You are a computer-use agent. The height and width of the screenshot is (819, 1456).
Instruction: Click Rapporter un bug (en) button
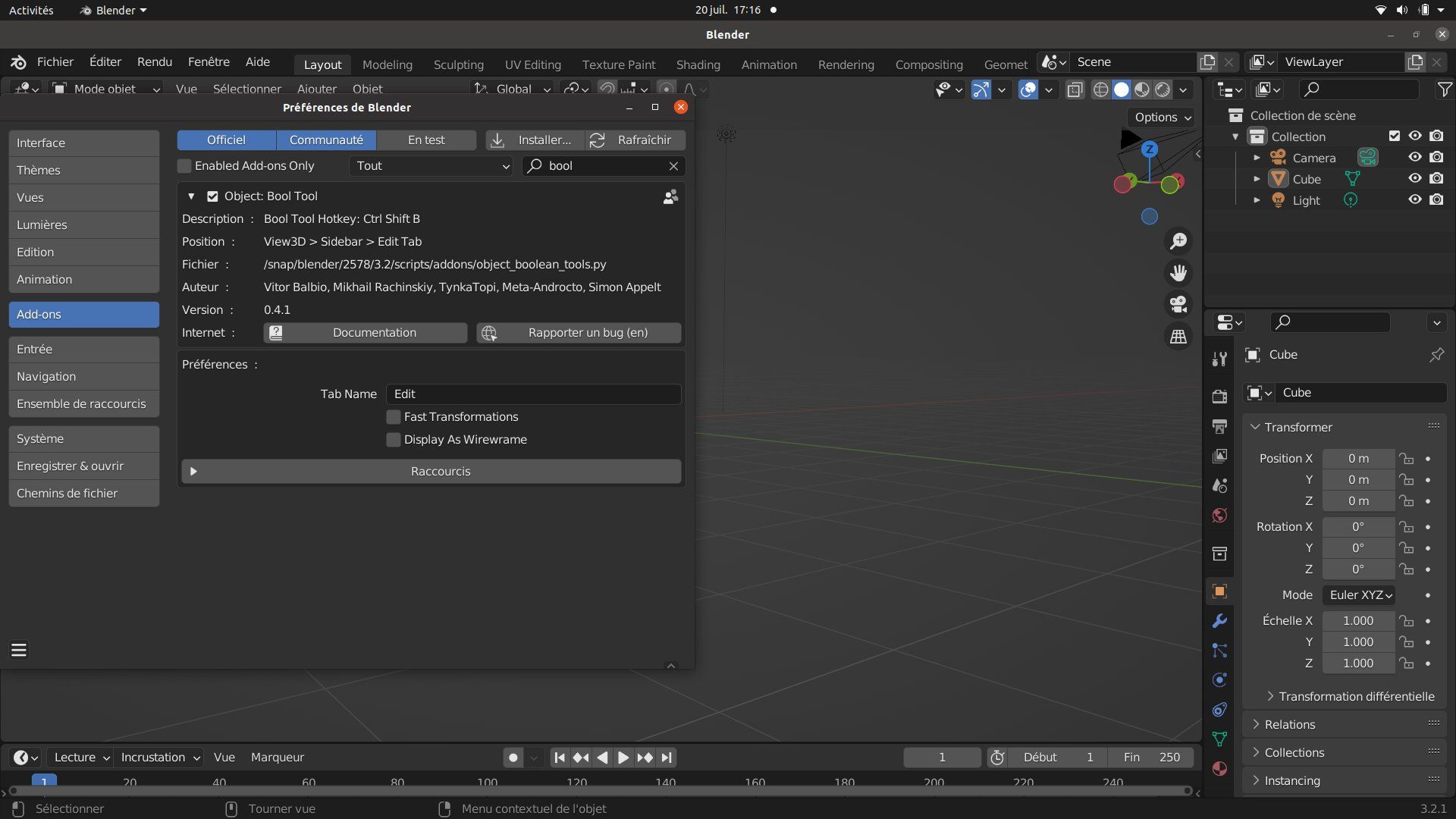[579, 333]
